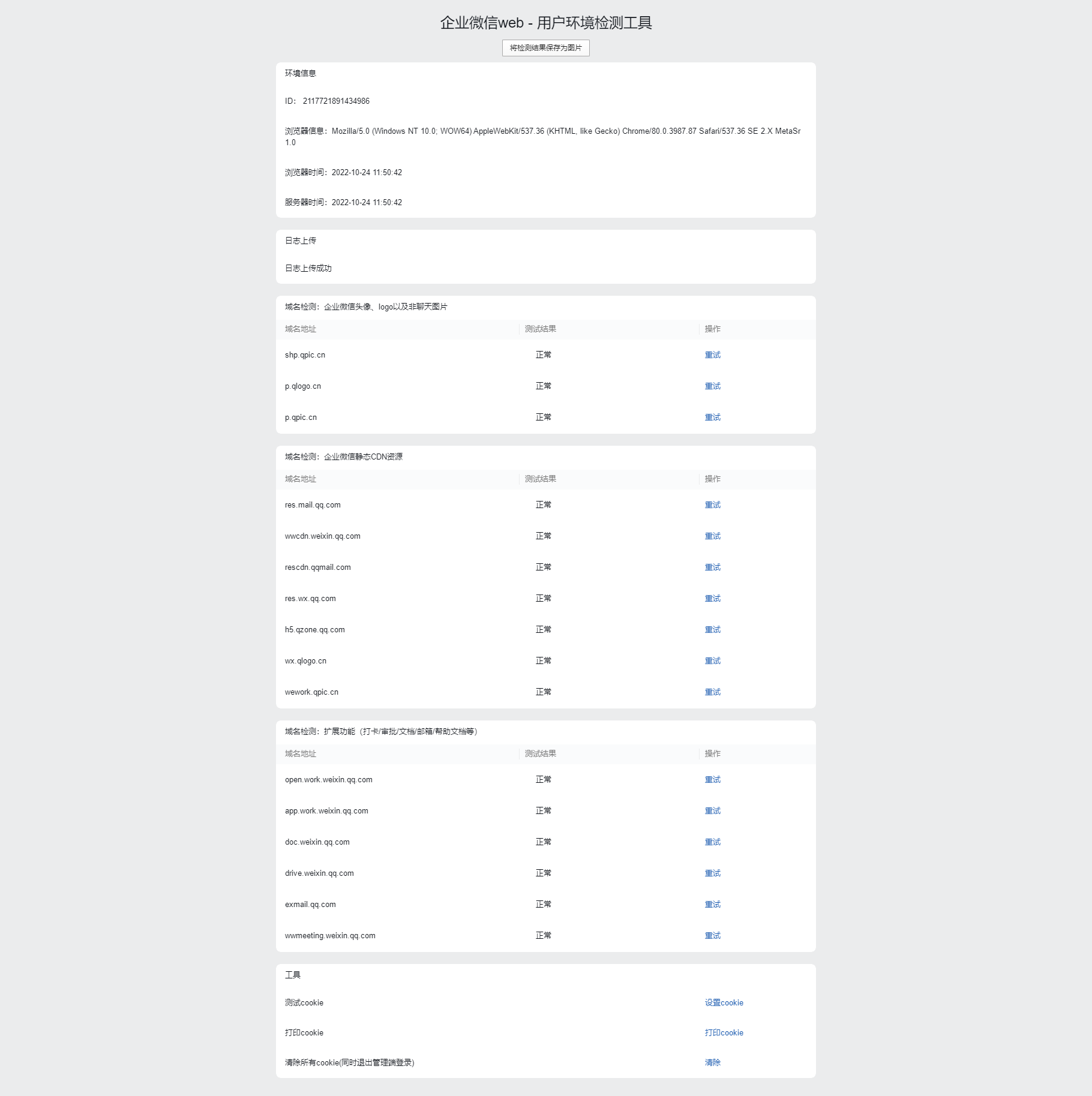Retry wework.qpic.cn domain test
Viewport: 1092px width, 1096px height.
tap(712, 692)
